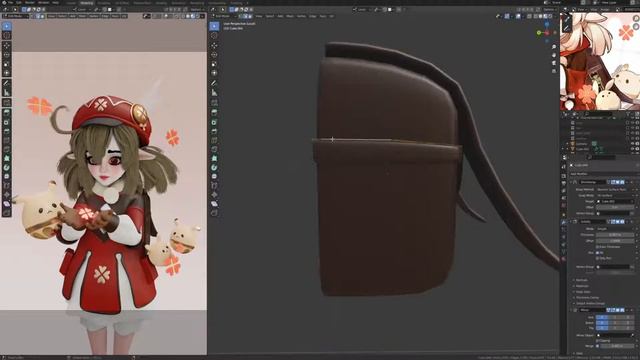Toggle Clipping checkbox in Mirror modifier

(598, 340)
